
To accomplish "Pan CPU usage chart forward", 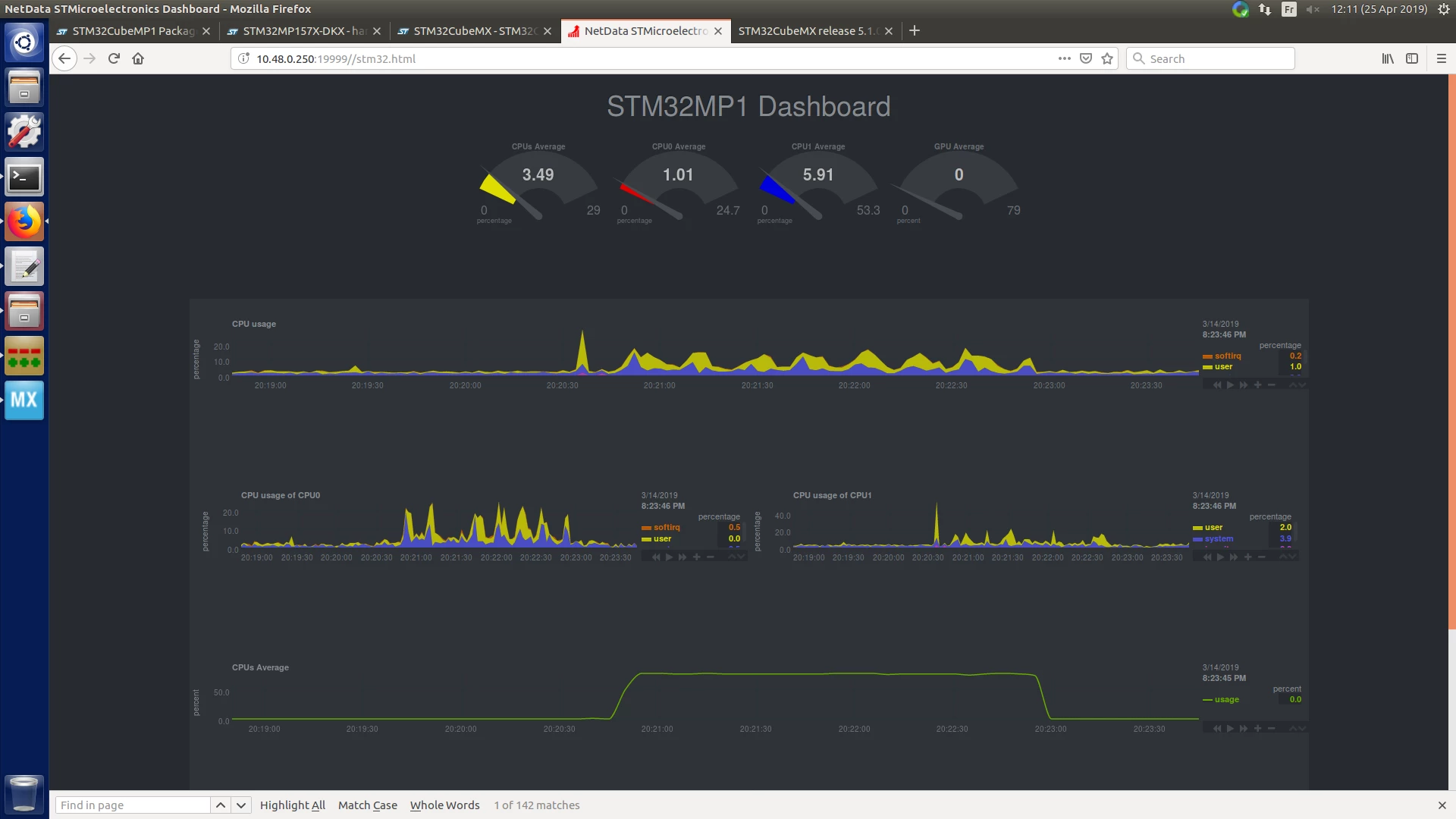I will pos(1244,385).
